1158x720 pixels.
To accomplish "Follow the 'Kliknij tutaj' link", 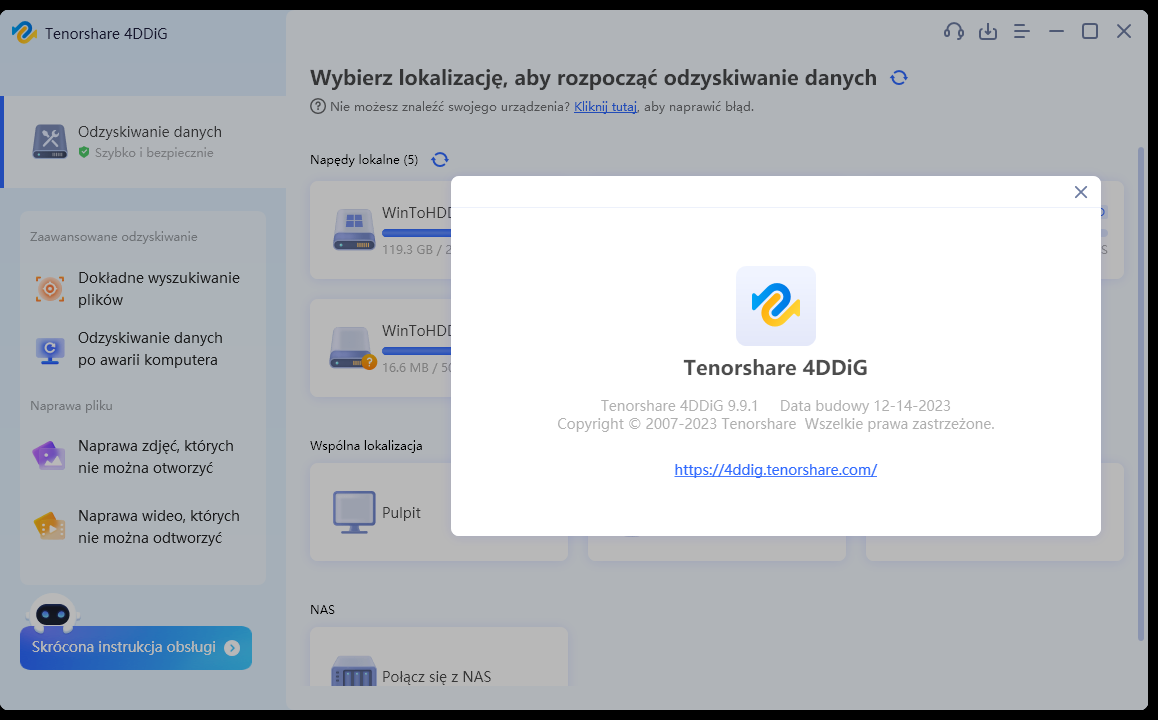I will [605, 106].
